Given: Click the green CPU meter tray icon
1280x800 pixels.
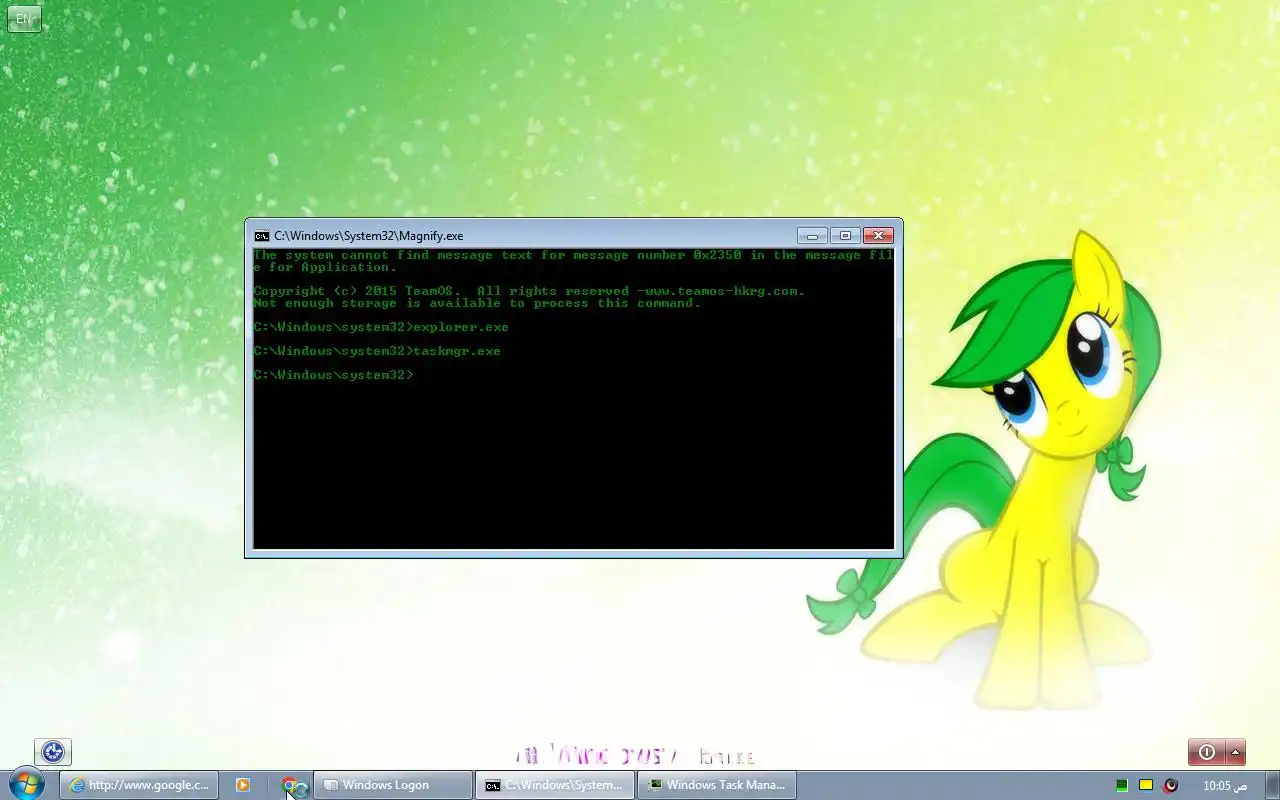Looking at the screenshot, I should [x=1122, y=785].
